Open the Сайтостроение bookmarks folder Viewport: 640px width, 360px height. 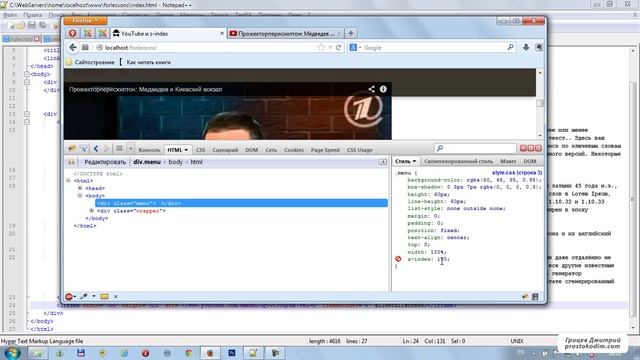[x=90, y=62]
